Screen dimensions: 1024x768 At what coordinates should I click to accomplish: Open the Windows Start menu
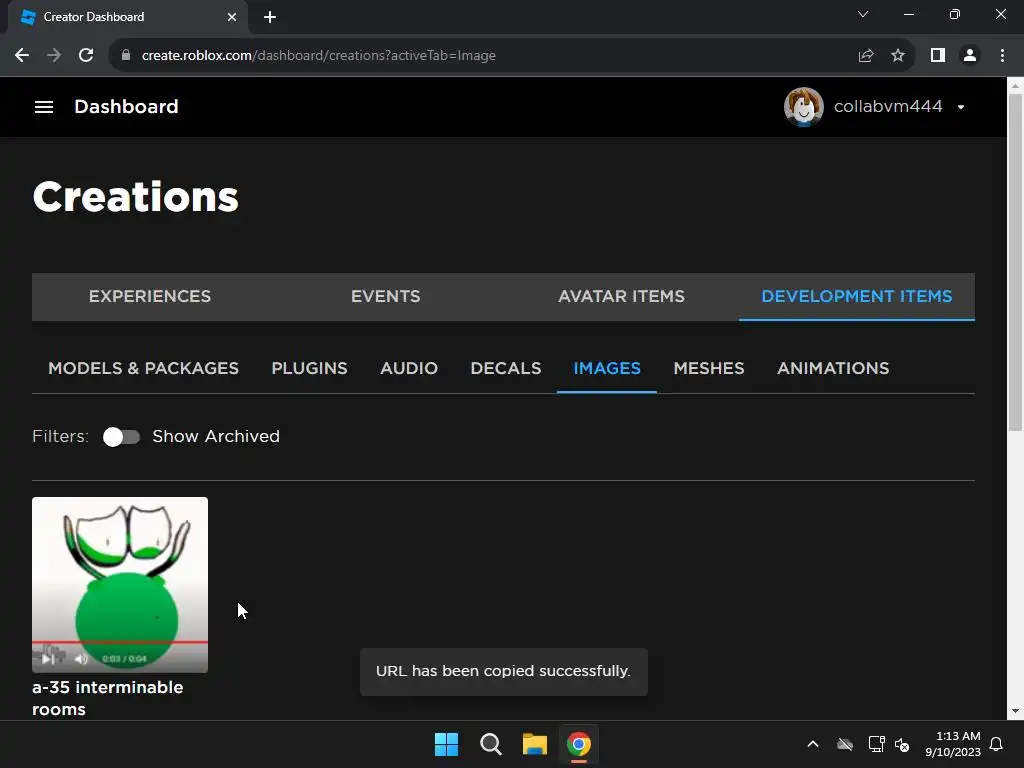click(447, 744)
